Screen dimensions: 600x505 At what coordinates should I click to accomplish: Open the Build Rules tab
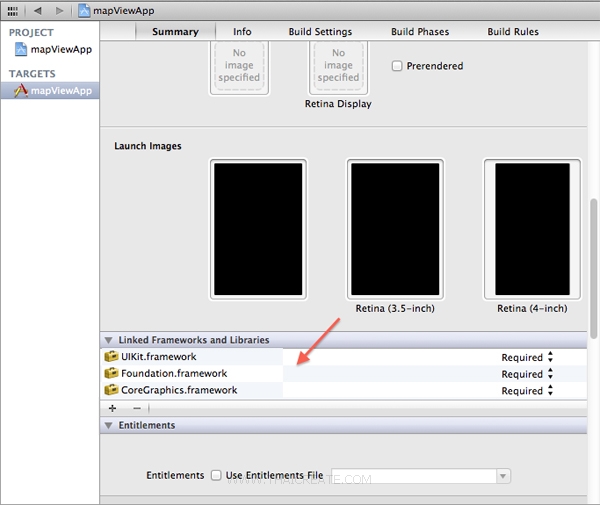tap(513, 32)
